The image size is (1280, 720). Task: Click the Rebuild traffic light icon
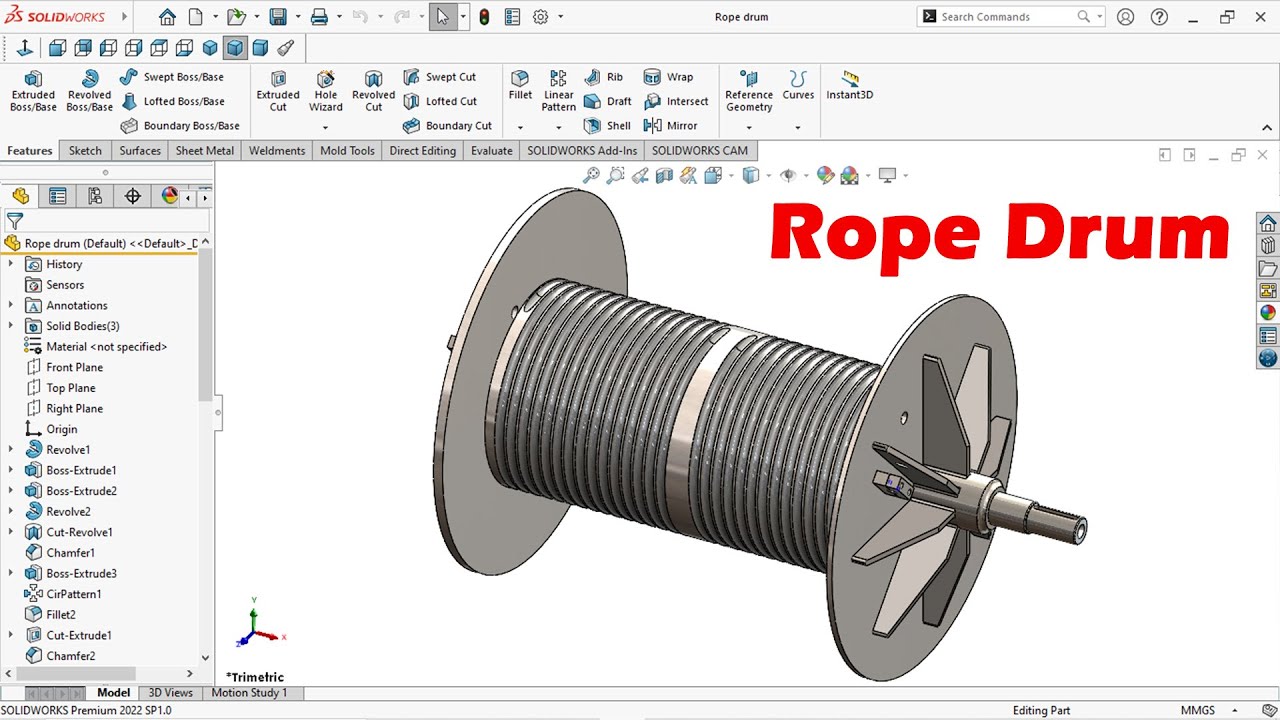tap(484, 17)
